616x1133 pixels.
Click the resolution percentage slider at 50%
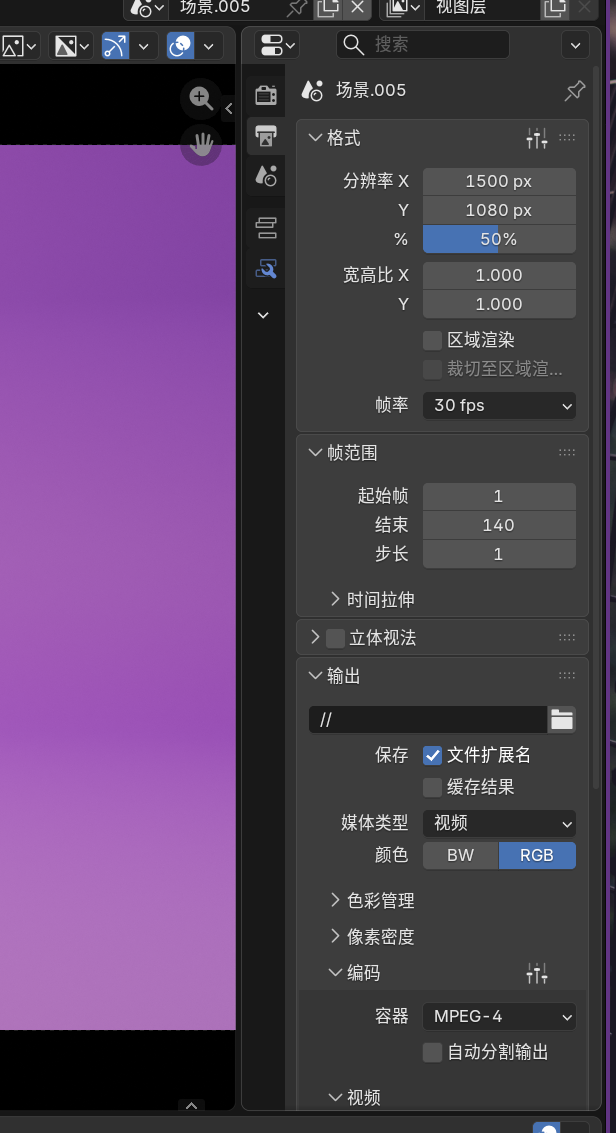coord(499,239)
